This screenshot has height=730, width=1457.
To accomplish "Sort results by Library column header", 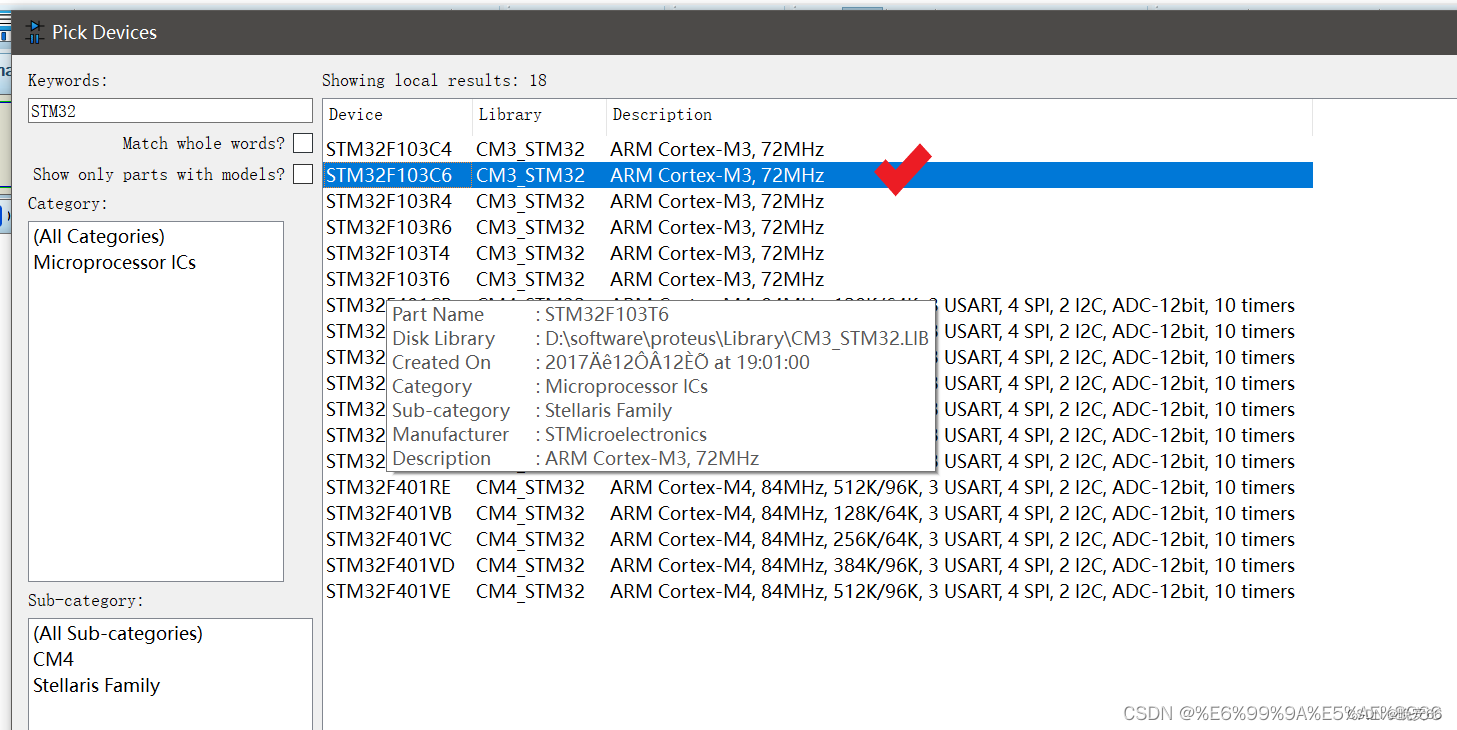I will click(540, 115).
